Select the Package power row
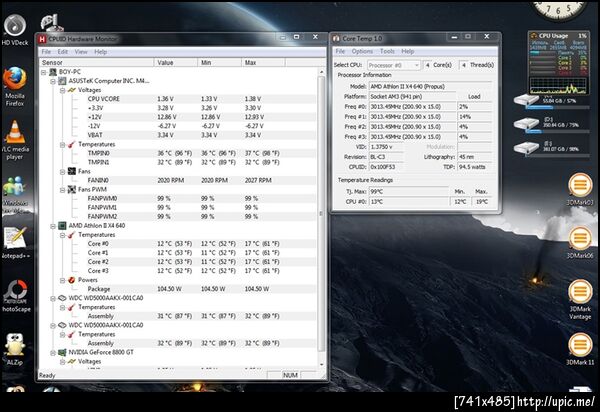The height and width of the screenshot is (412, 600). point(178,289)
